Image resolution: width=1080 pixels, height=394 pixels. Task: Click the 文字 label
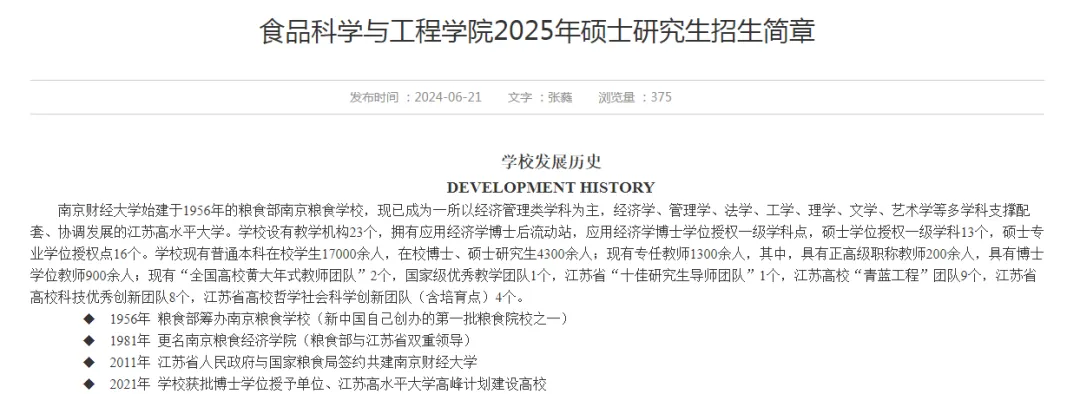520,97
